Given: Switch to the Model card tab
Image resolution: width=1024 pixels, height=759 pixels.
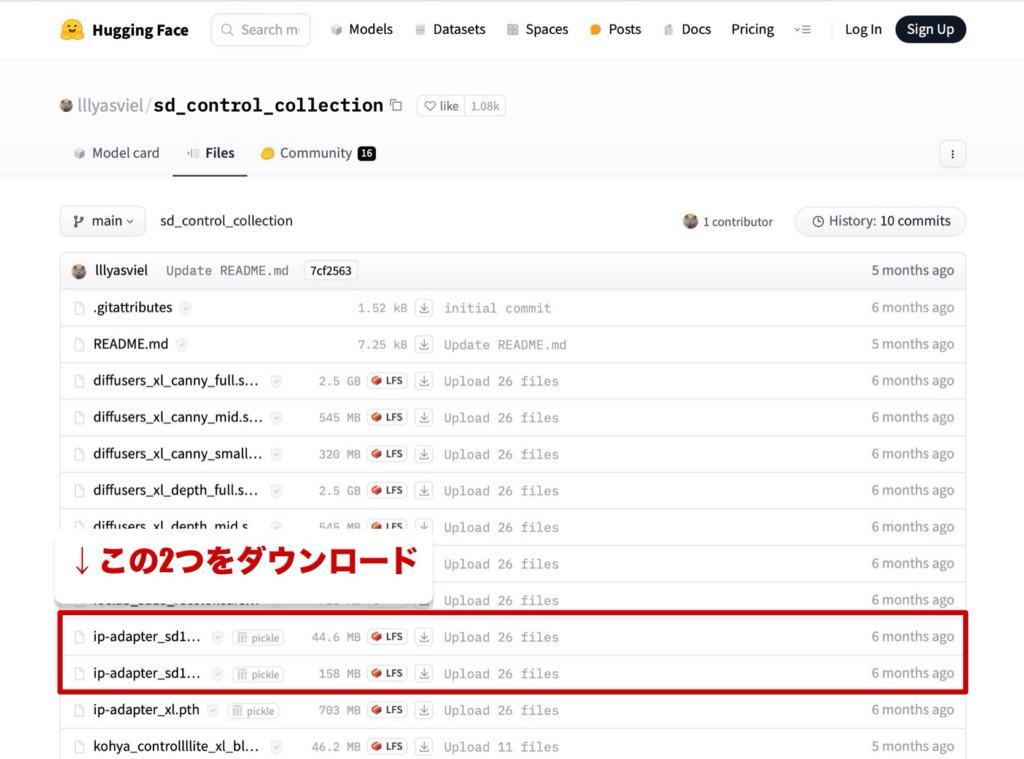Looking at the screenshot, I should click(x=116, y=153).
